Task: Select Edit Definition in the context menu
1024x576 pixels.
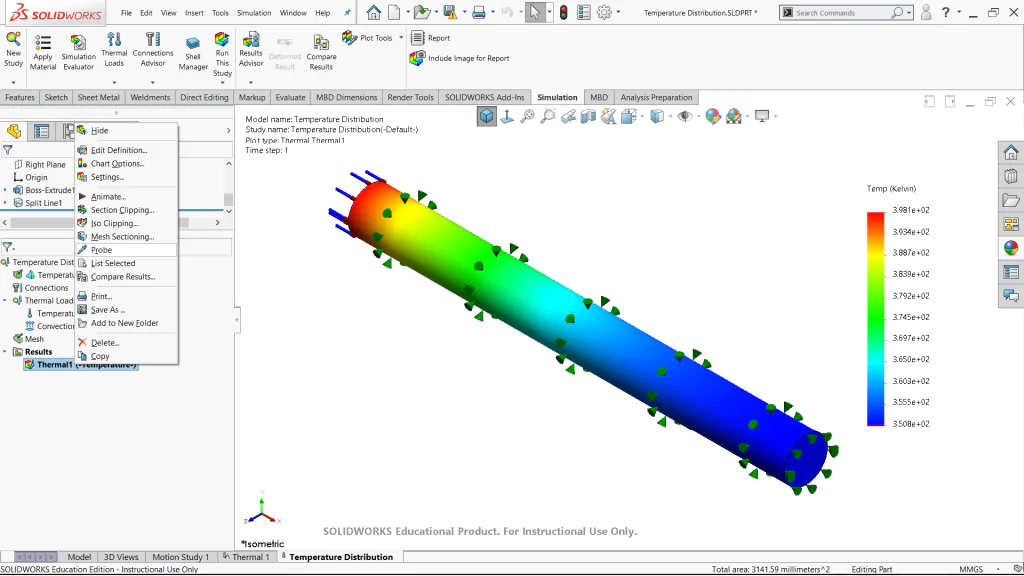Action: coord(126,150)
